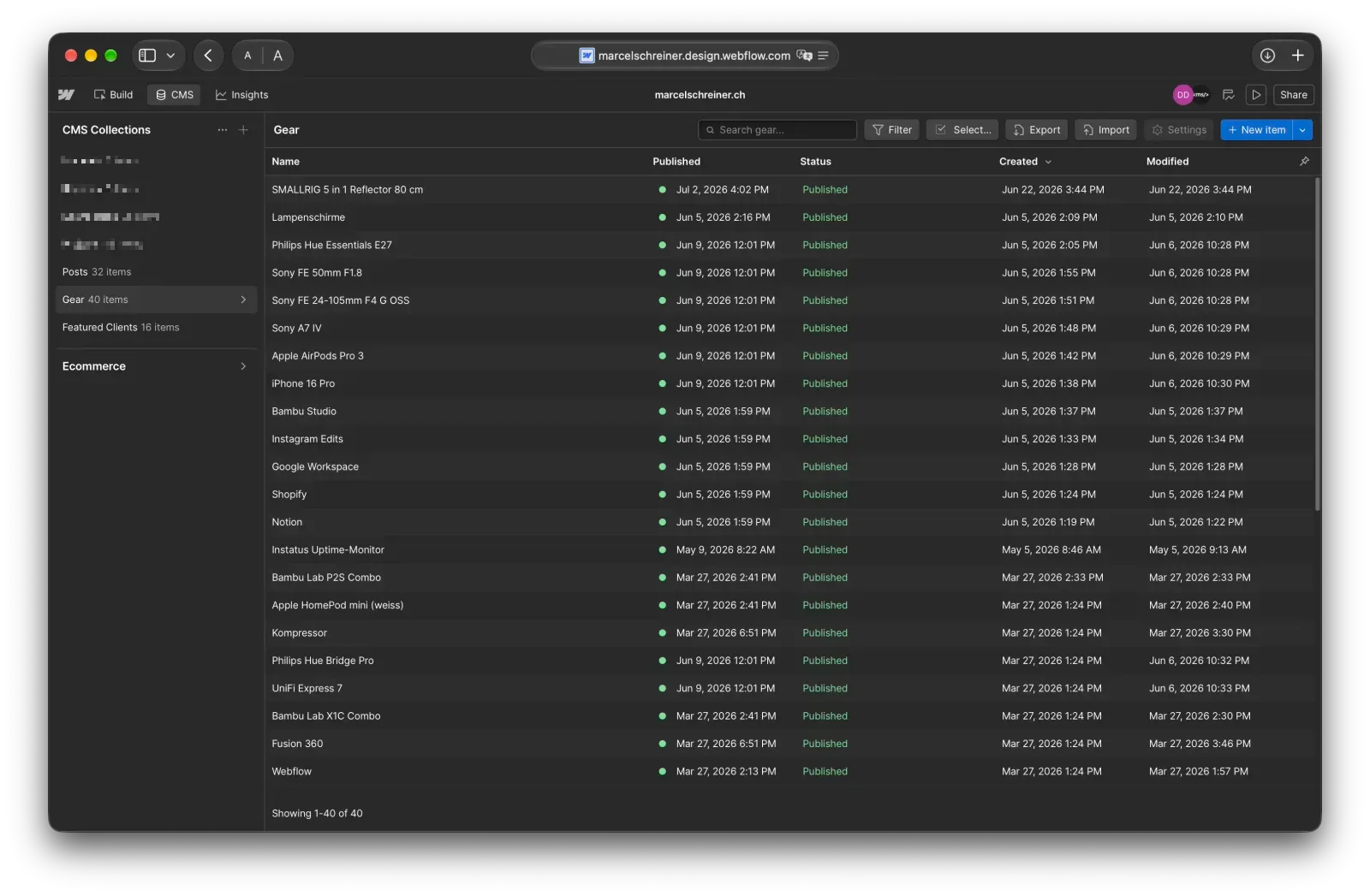Sort by the Modified column header
The width and height of the screenshot is (1370, 896).
[1167, 162]
